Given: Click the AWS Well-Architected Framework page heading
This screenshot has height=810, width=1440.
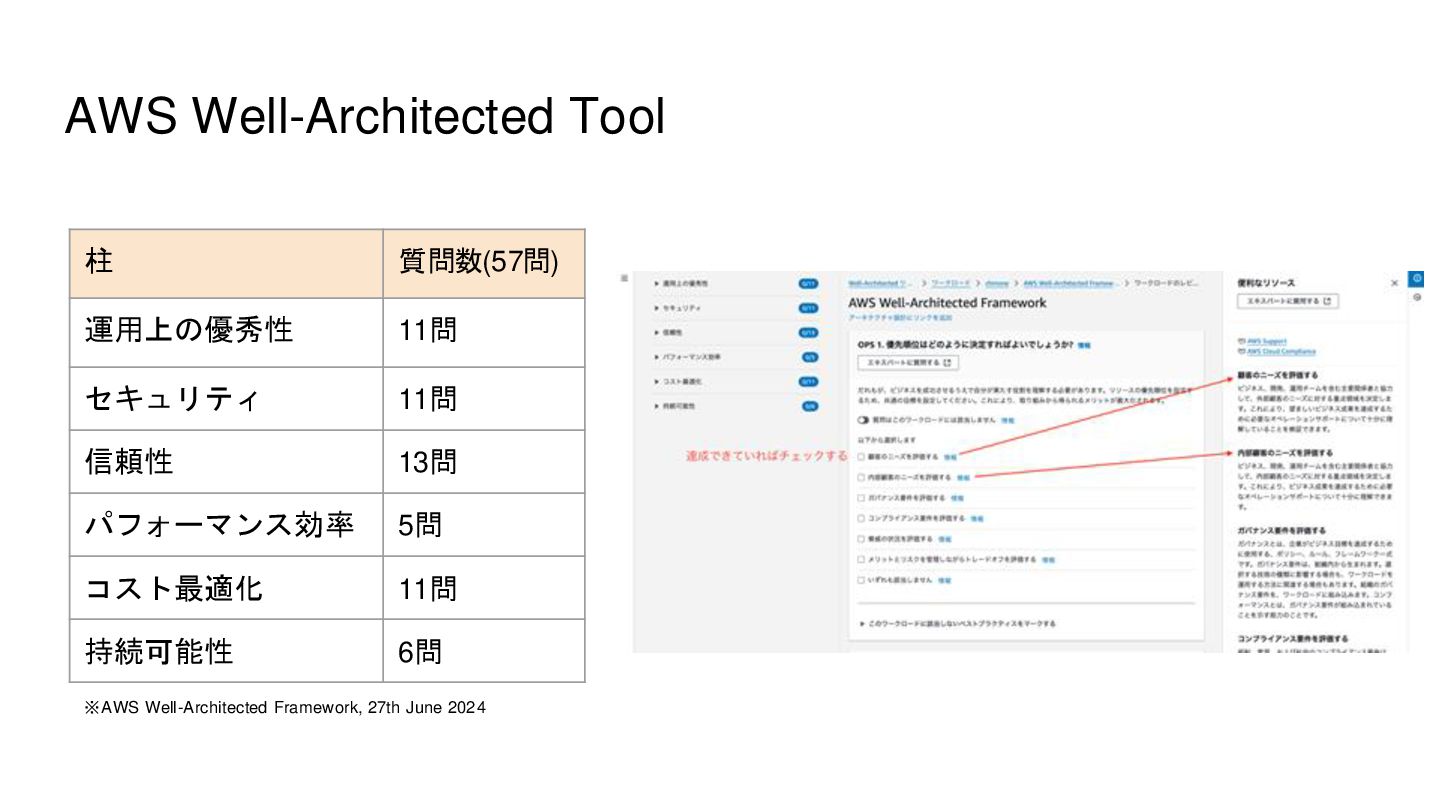Looking at the screenshot, I should 947,303.
